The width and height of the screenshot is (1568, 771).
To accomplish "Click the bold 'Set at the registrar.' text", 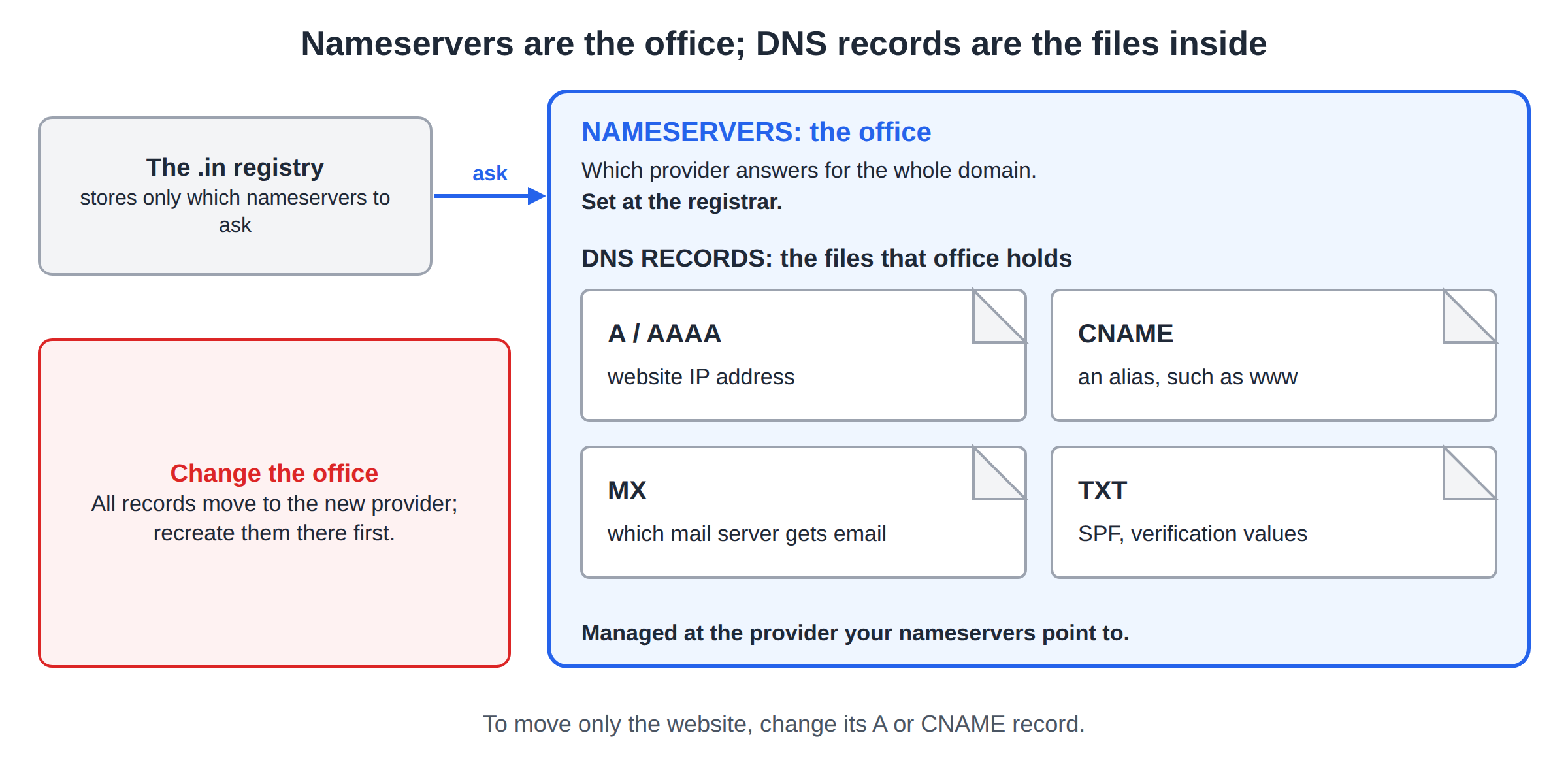I will click(681, 201).
